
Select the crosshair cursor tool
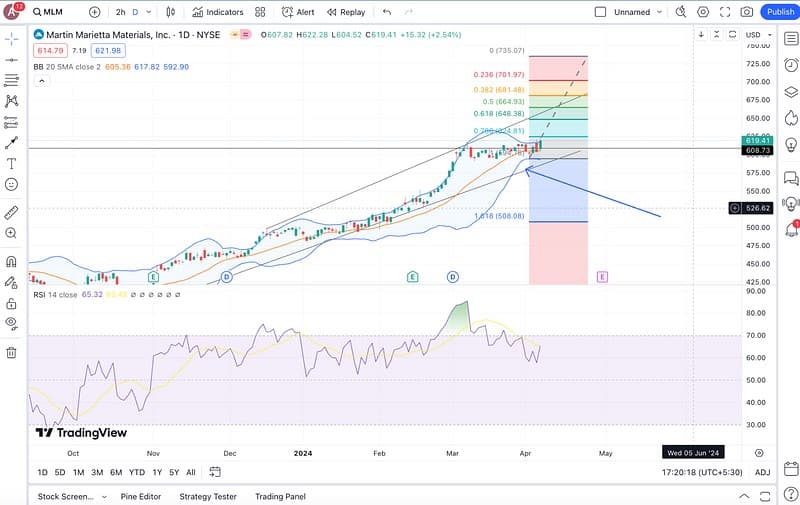coord(11,38)
